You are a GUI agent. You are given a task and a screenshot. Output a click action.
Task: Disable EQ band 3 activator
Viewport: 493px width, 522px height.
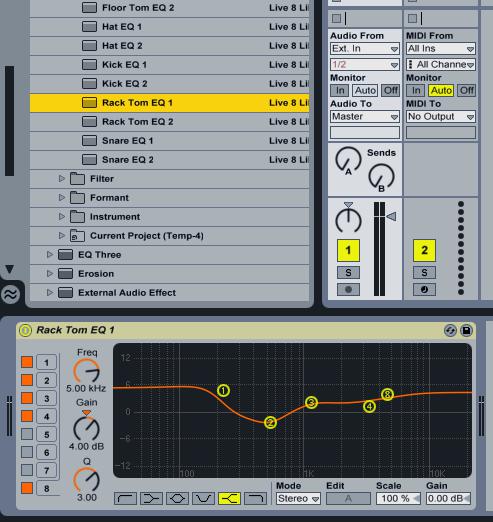[27, 398]
